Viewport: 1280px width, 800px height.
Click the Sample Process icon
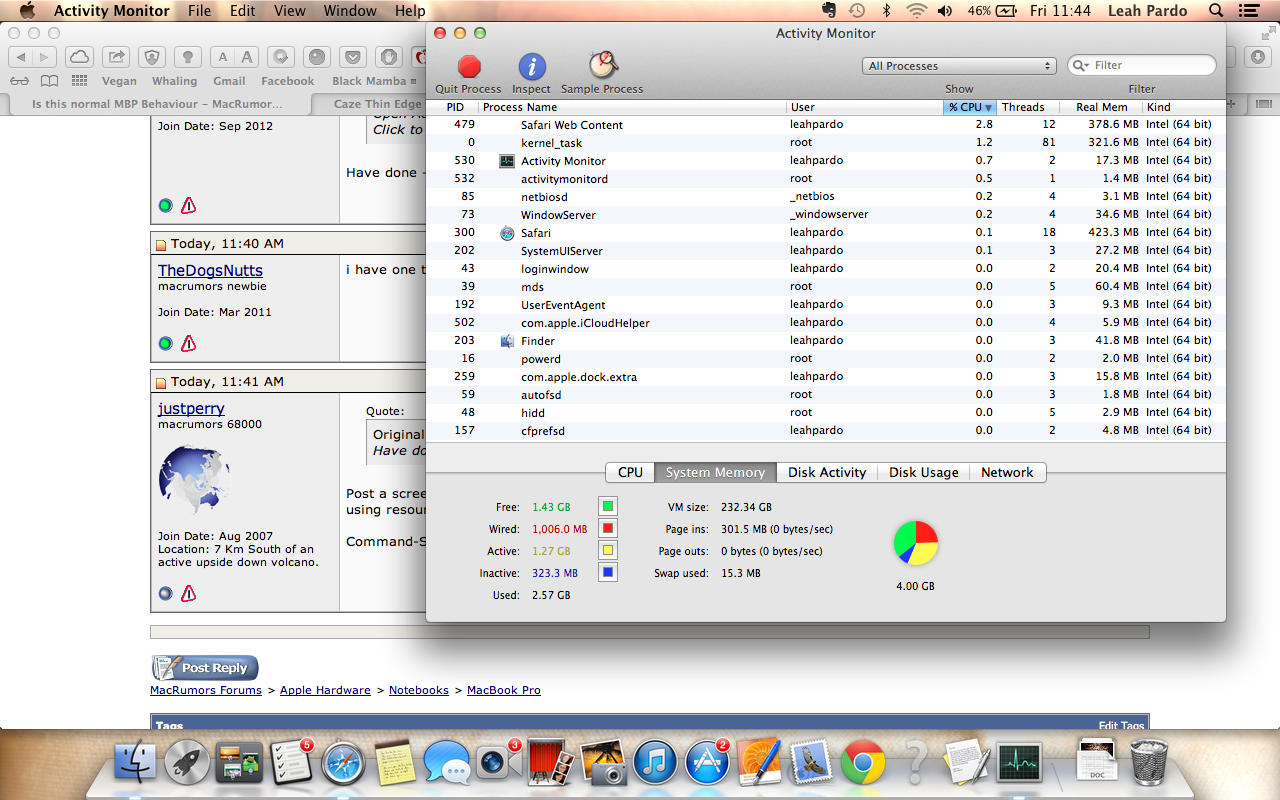point(602,65)
